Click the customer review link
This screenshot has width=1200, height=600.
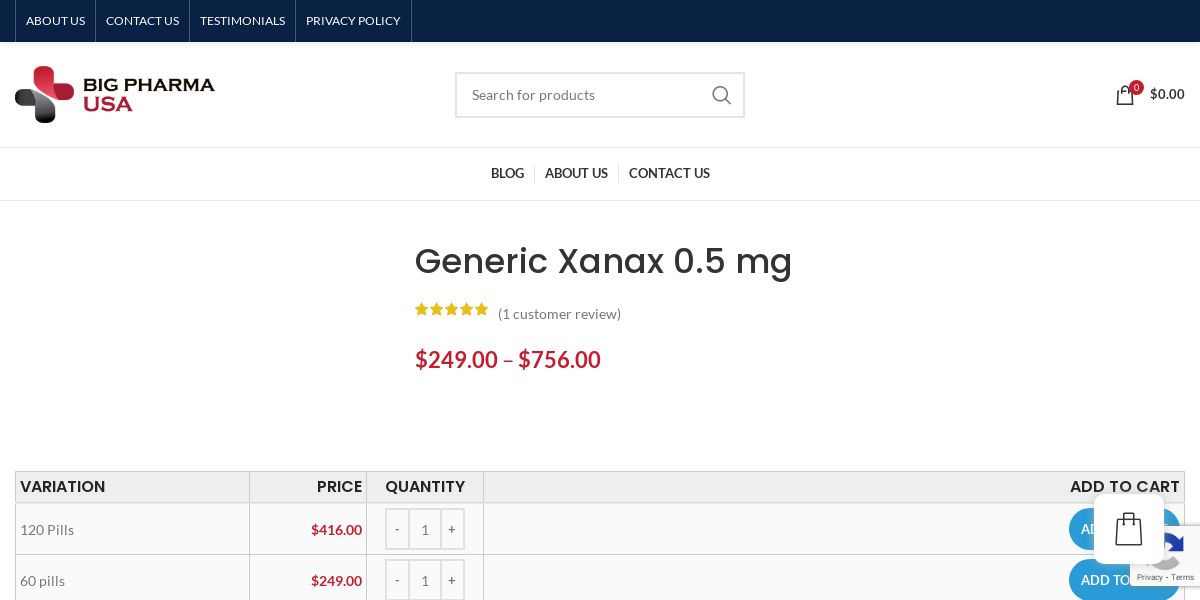pyautogui.click(x=559, y=314)
